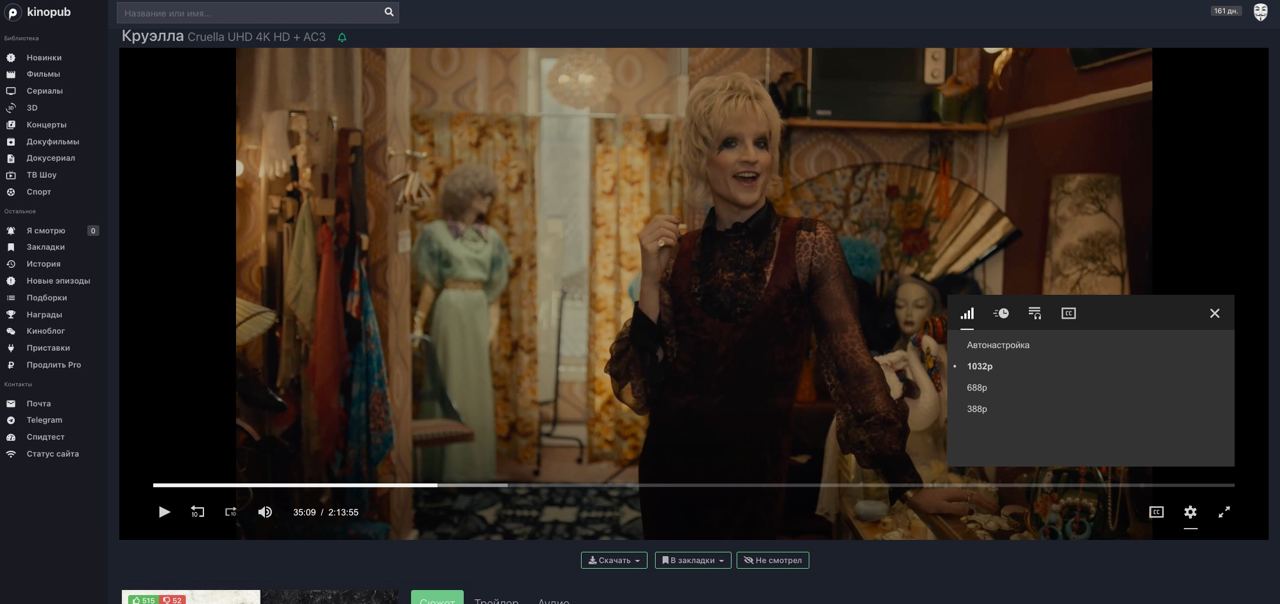Click the Спидтест gauge icon
The image size is (1280, 604).
tap(11, 437)
